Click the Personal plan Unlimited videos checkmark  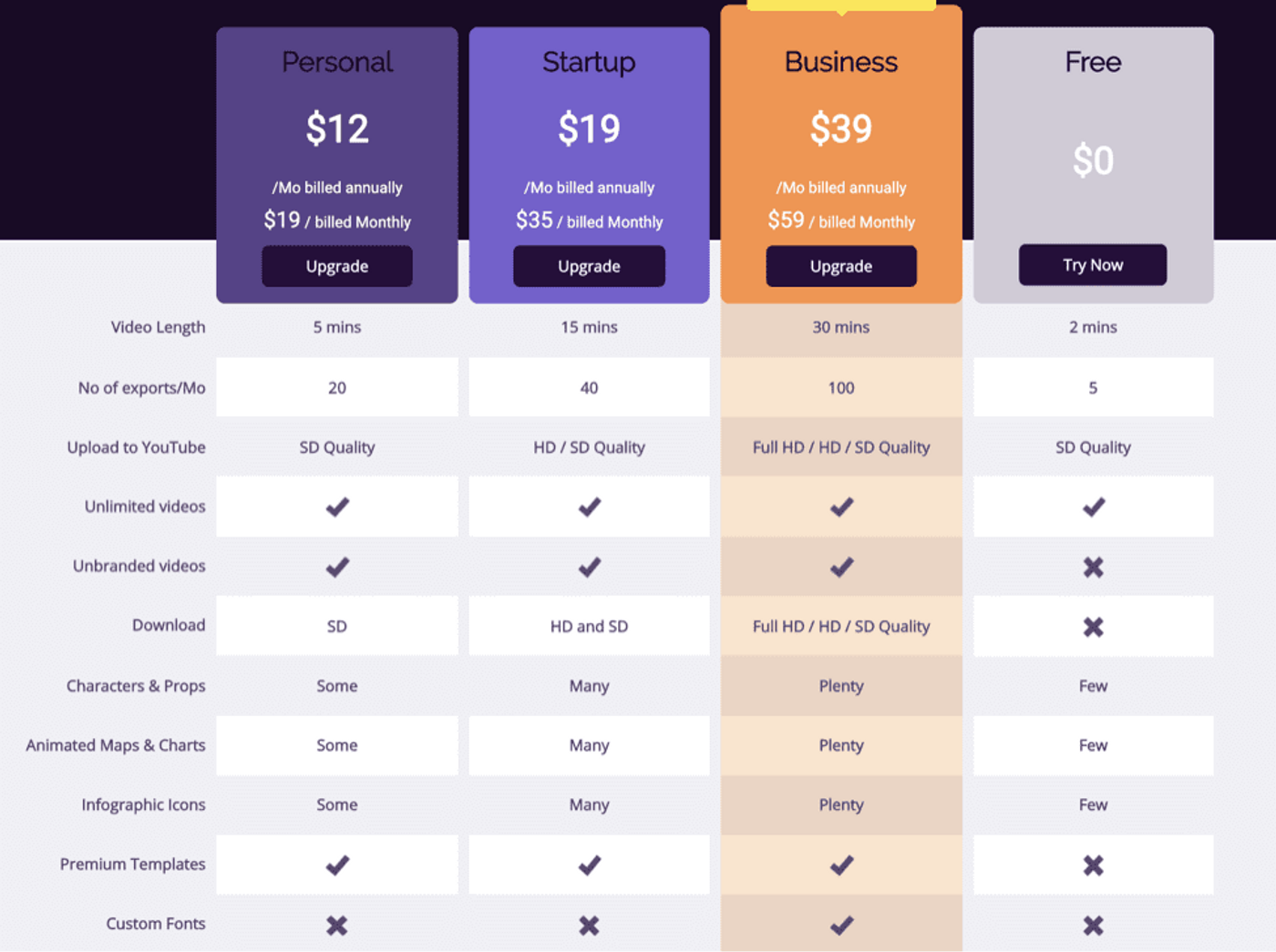pos(337,507)
